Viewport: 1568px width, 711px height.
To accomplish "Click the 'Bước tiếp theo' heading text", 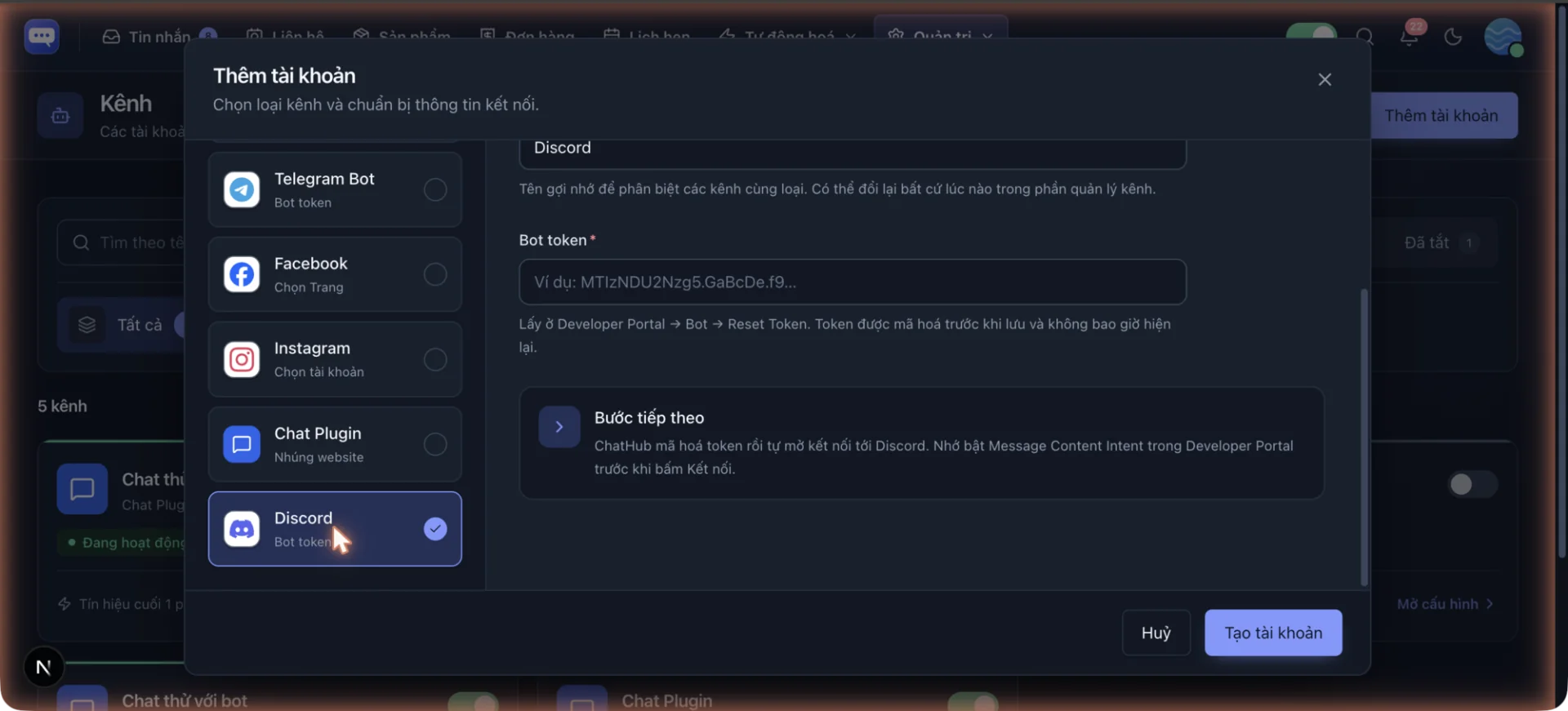I will pyautogui.click(x=649, y=417).
